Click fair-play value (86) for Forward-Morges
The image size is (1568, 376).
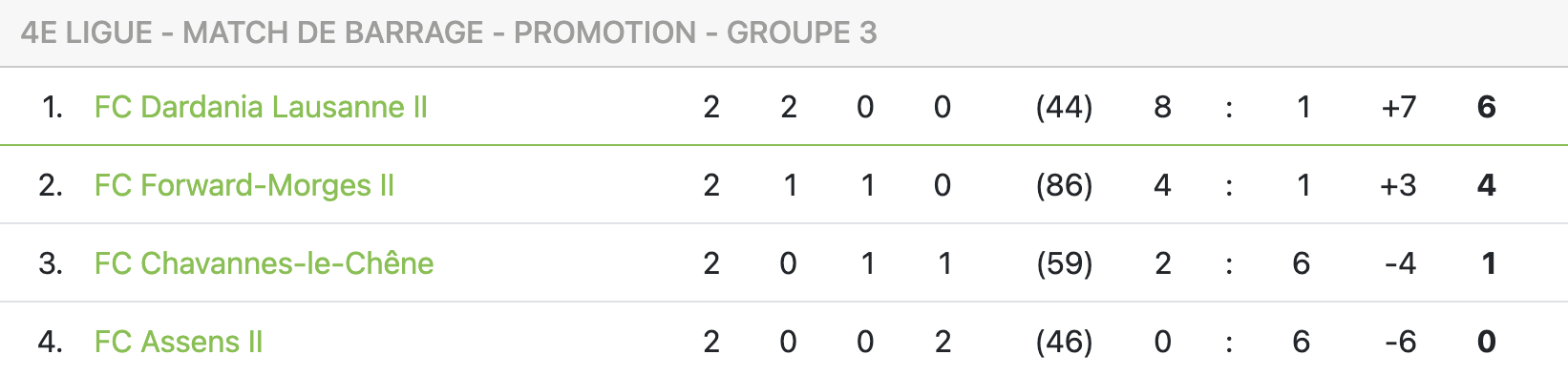[x=1064, y=185]
